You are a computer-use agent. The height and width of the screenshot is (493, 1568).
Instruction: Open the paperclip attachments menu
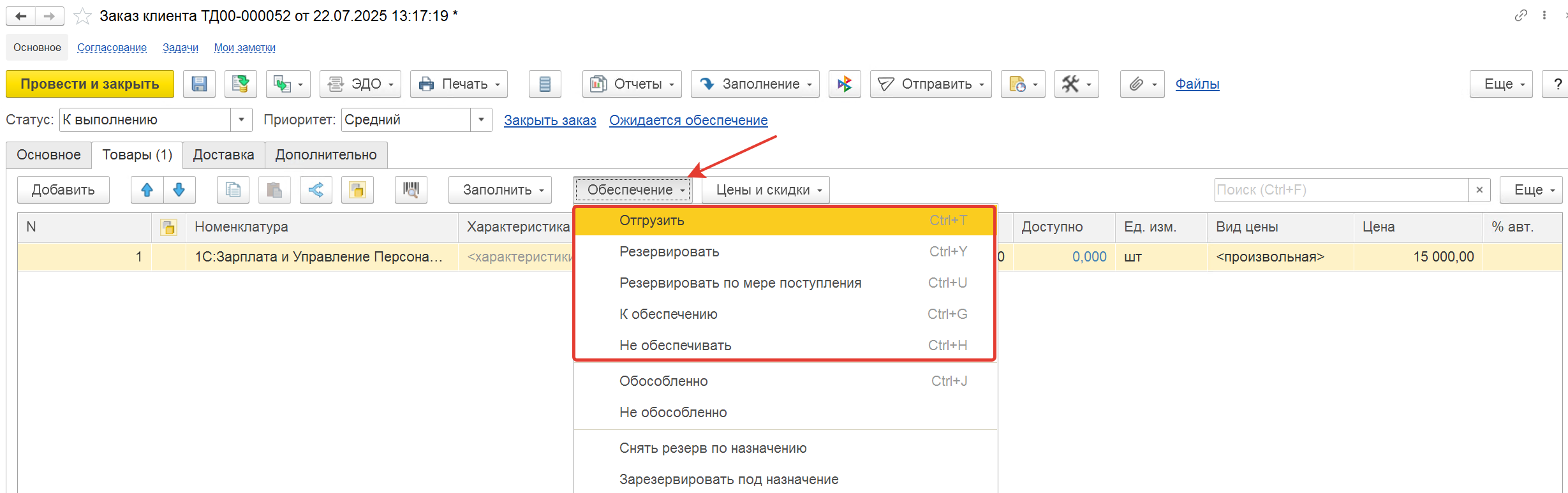[1143, 84]
